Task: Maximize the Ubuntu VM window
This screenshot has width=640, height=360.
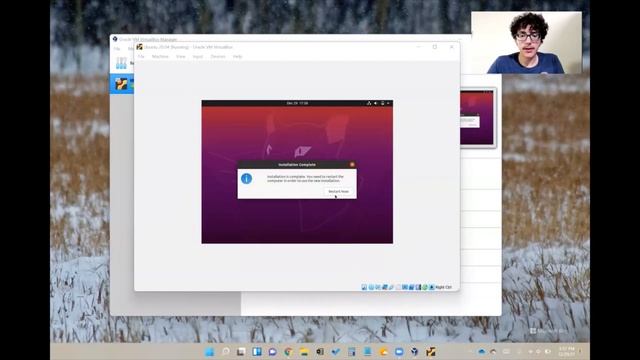Action: tap(435, 47)
